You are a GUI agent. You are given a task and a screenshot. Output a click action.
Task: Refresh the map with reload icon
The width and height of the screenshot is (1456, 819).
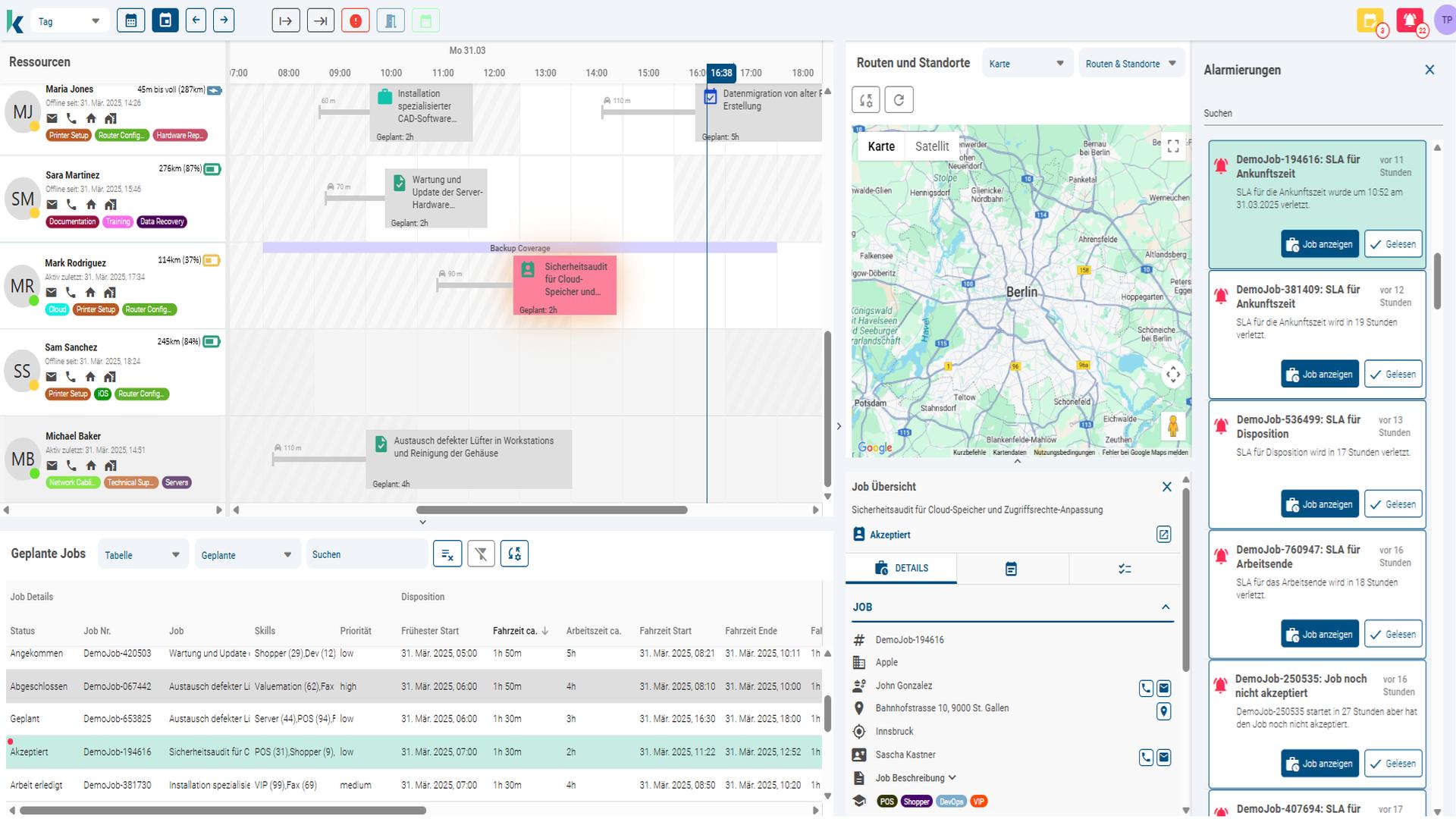[x=899, y=99]
